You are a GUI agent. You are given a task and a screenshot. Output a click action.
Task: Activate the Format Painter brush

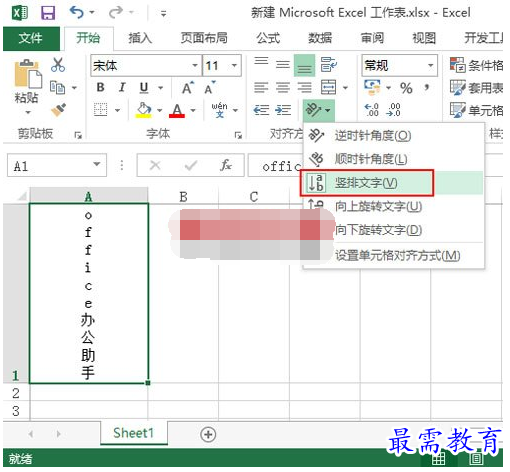58,110
